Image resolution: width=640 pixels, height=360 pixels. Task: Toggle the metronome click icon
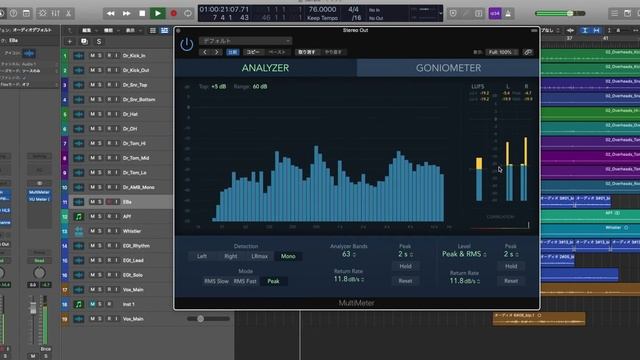(508, 13)
